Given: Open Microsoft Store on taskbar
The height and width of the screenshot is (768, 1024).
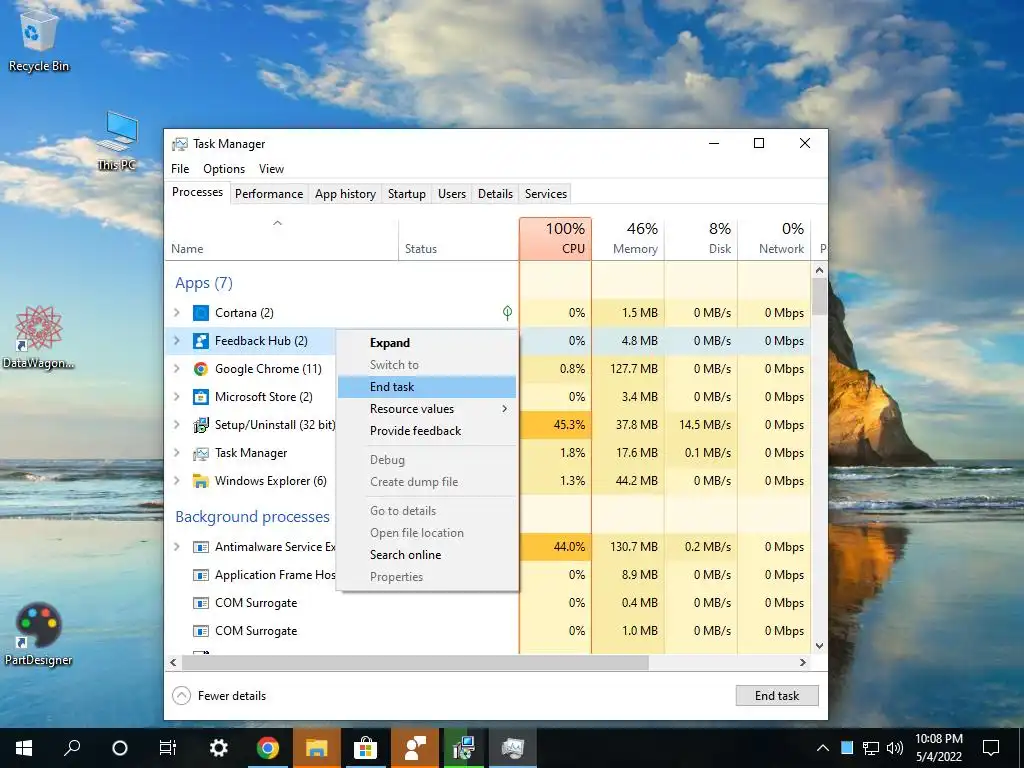Looking at the screenshot, I should (x=366, y=748).
